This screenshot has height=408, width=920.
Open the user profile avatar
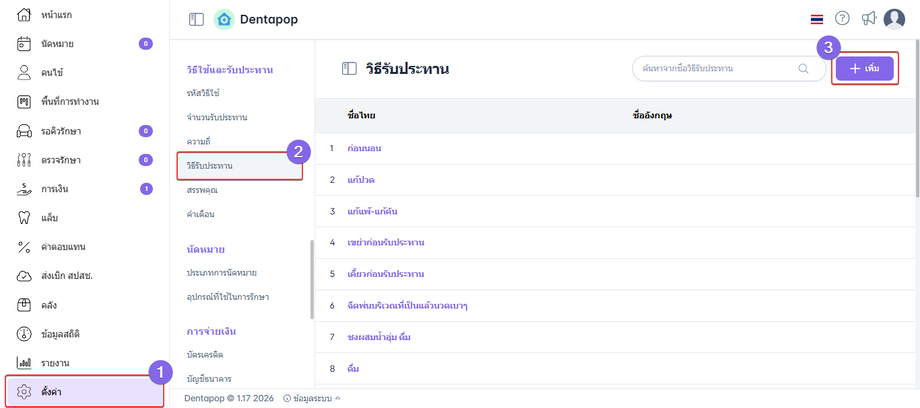894,19
